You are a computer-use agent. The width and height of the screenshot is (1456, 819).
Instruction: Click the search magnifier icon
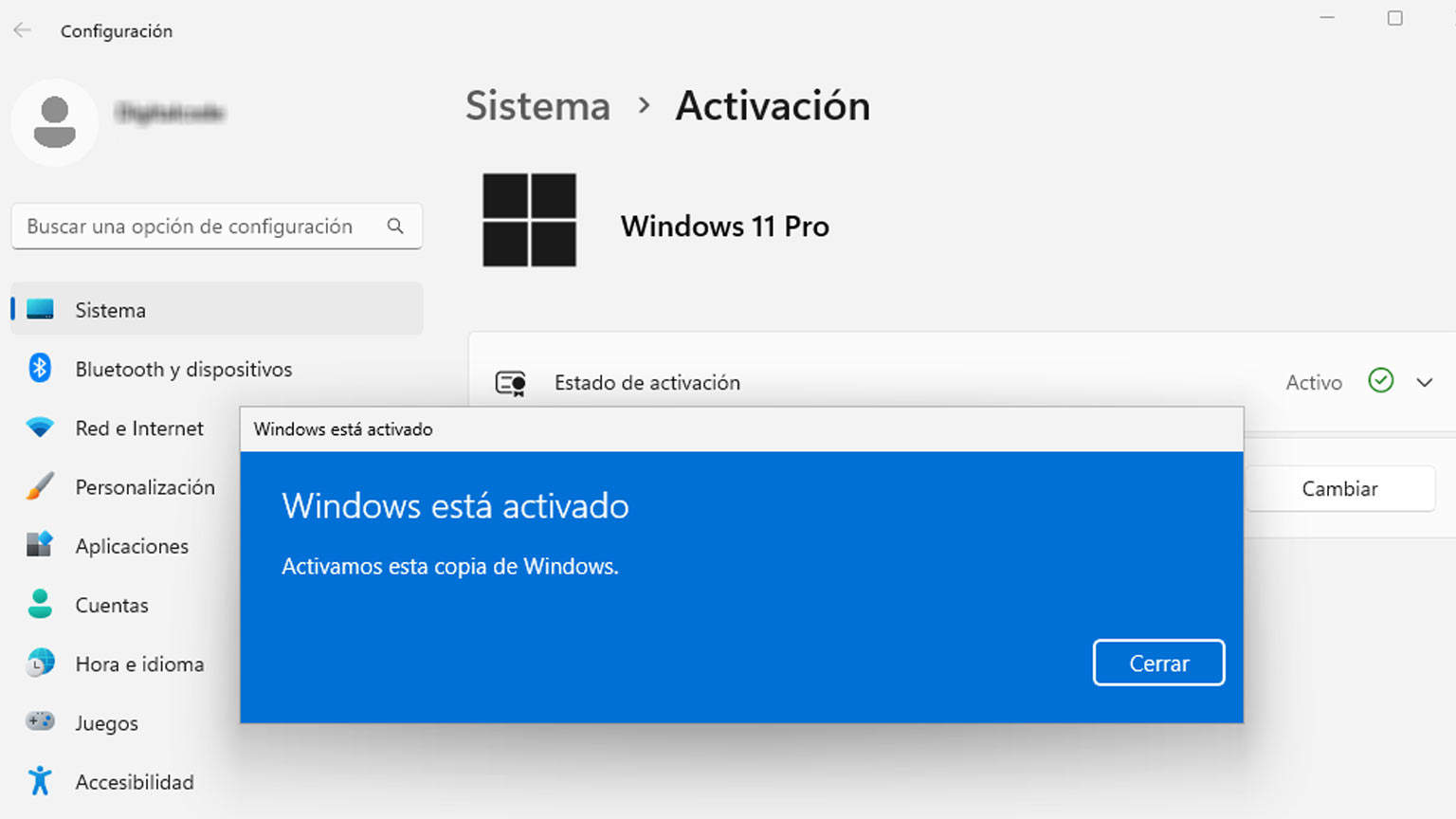tap(395, 227)
